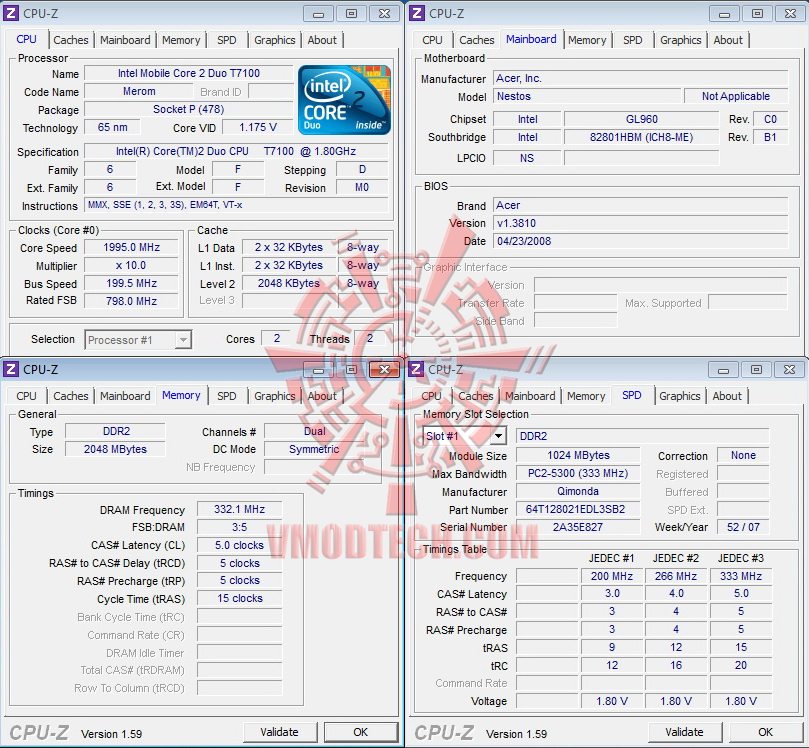
Task: Click Validate button in SPD window
Action: (x=684, y=732)
